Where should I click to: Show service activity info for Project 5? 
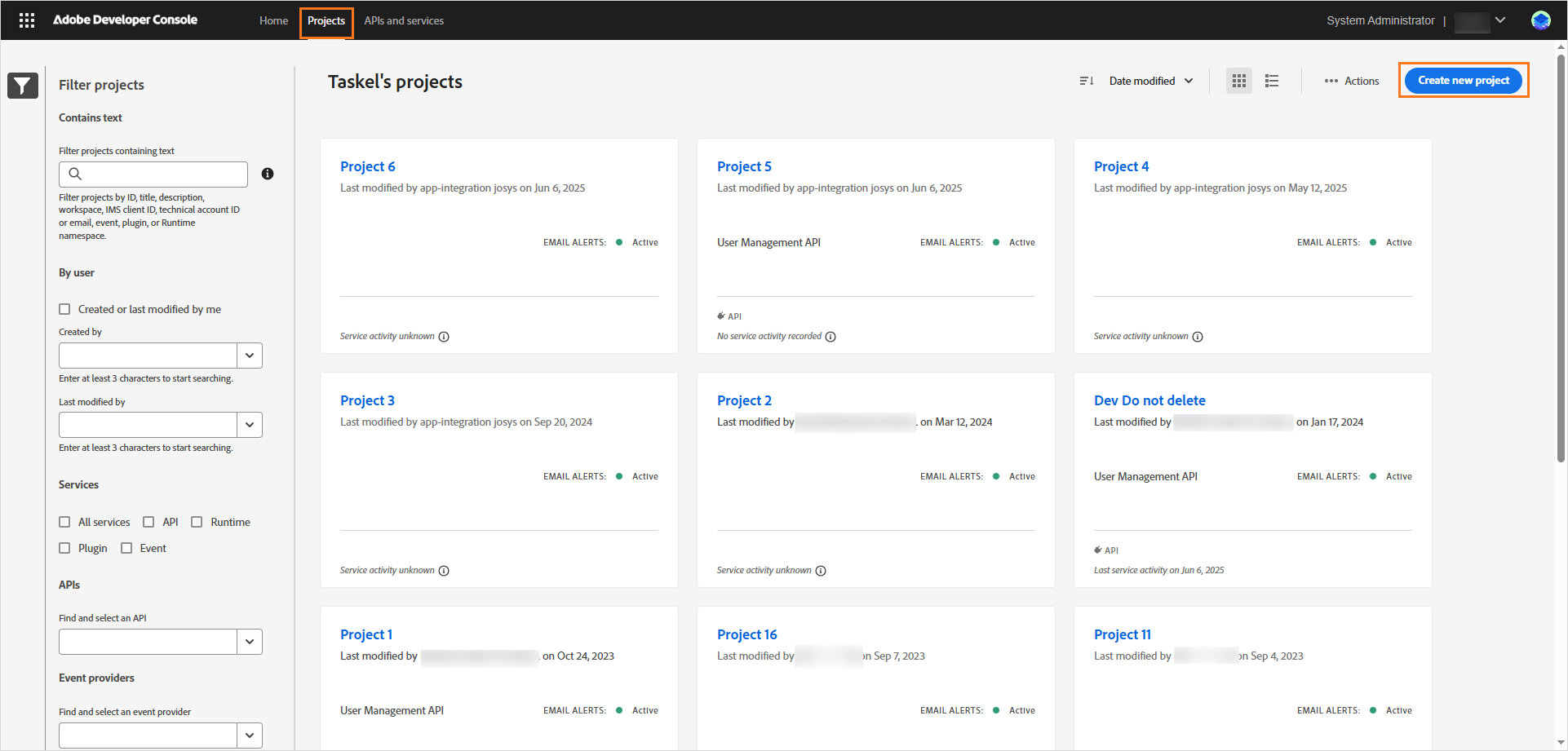[831, 337]
